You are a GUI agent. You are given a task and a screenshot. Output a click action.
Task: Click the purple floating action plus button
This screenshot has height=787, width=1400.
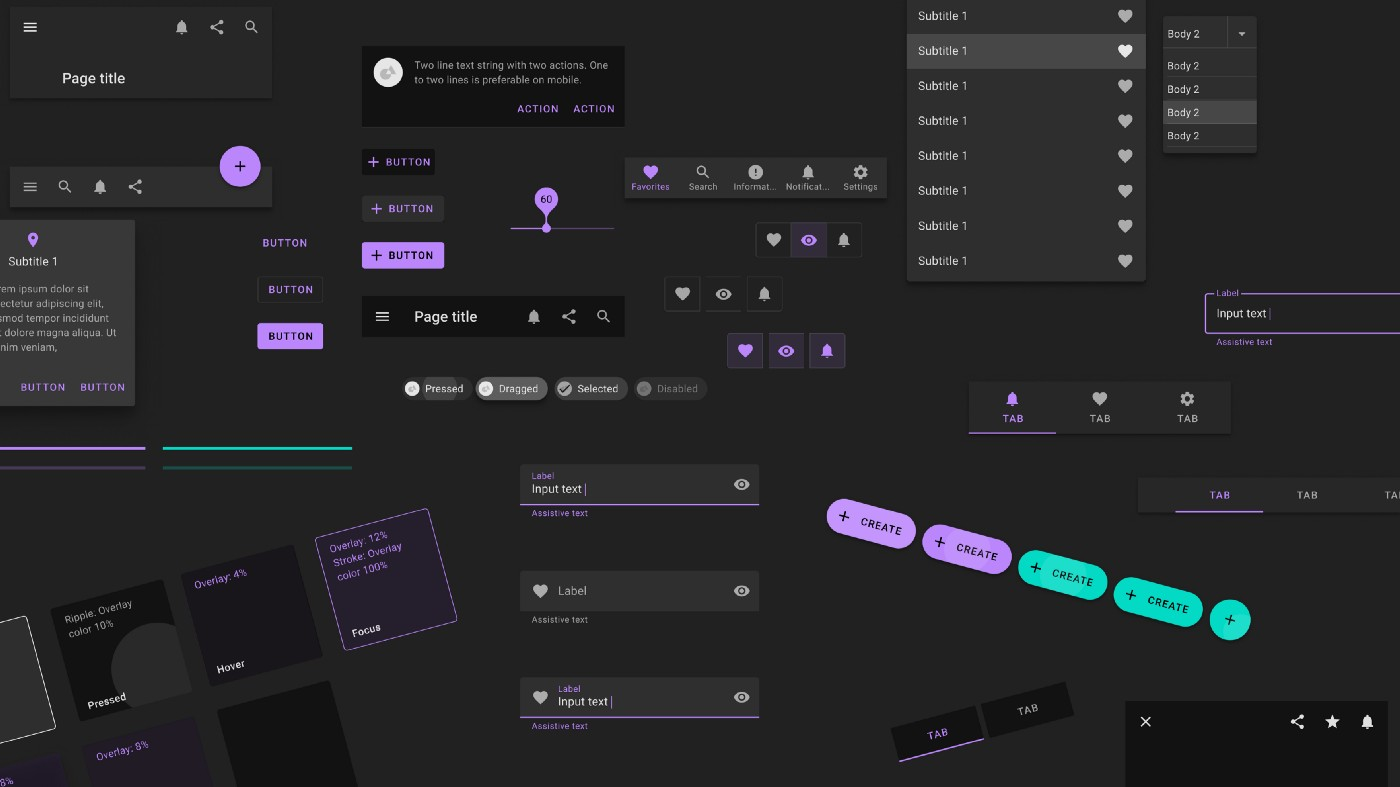(x=240, y=166)
